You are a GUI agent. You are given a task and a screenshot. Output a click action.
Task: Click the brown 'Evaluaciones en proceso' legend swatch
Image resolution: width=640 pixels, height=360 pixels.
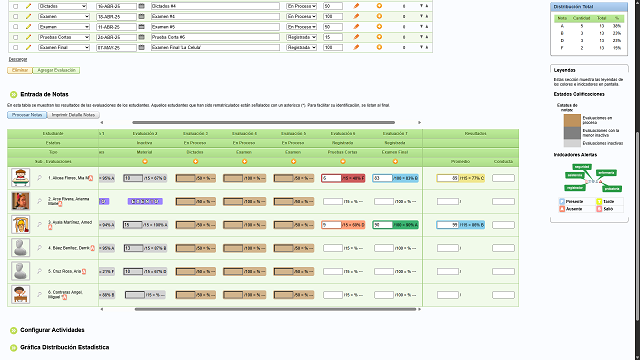572,121
